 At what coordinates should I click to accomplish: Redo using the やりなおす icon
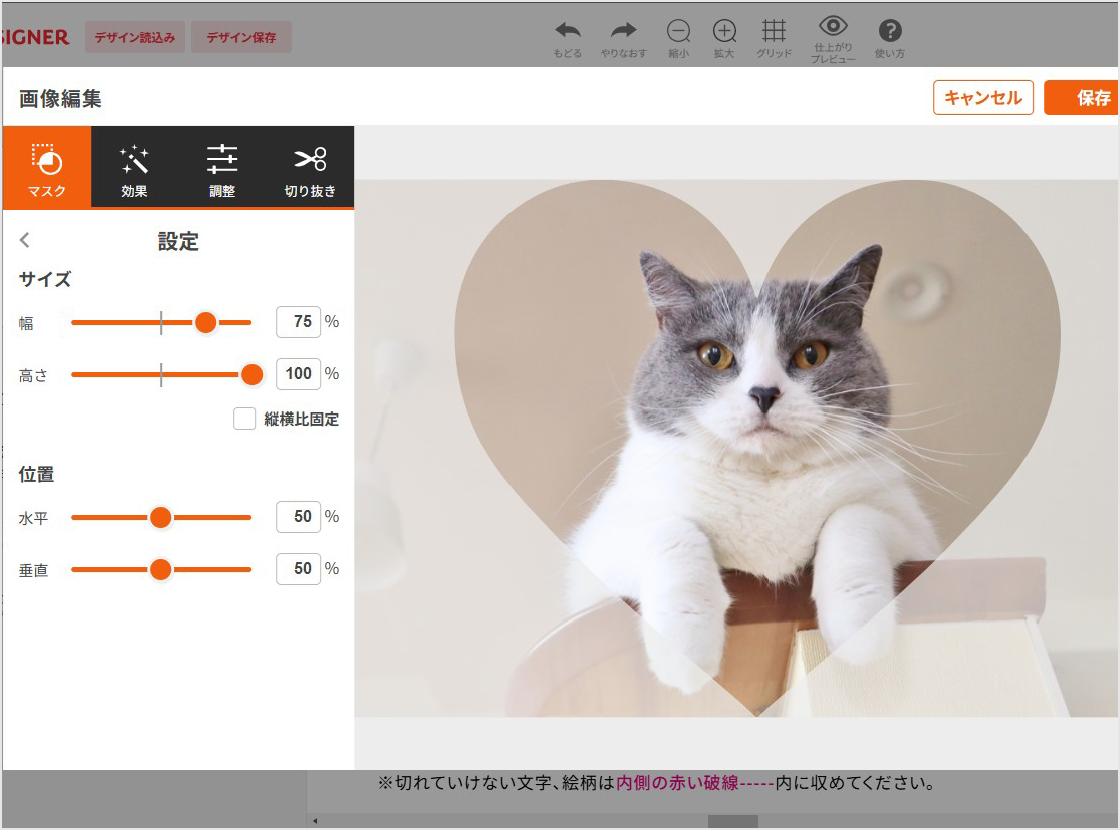(x=622, y=33)
